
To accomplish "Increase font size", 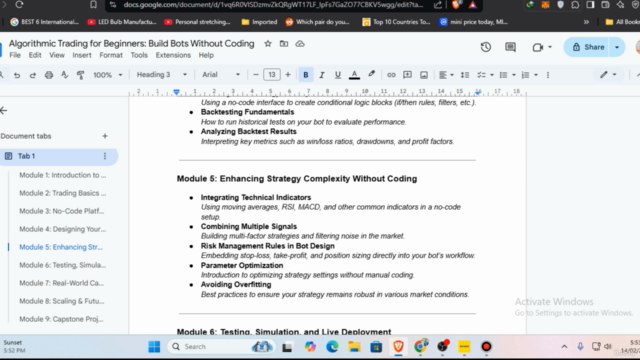I will coord(288,75).
